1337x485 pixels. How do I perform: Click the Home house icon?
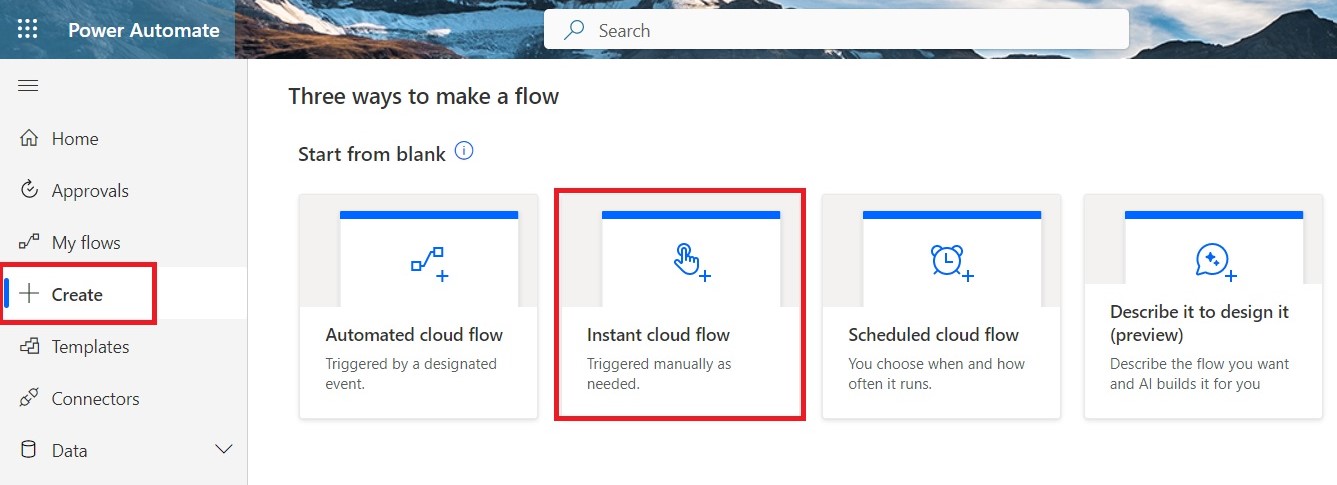29,139
